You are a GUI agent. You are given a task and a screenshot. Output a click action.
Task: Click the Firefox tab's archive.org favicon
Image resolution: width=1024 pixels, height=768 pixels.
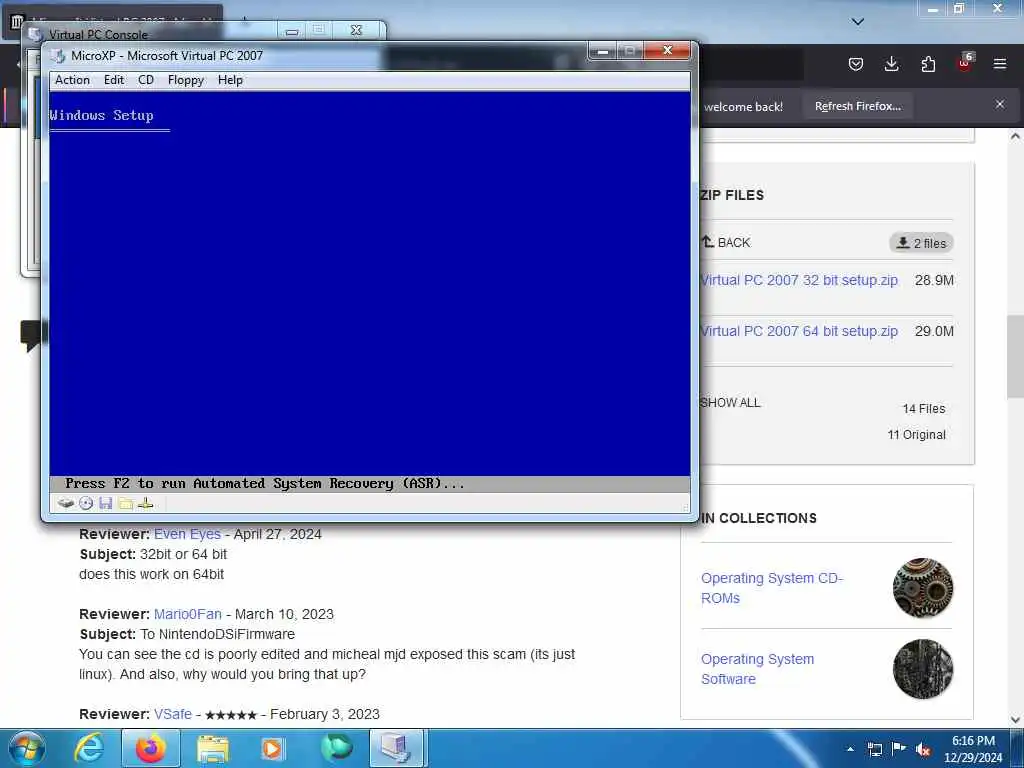[x=17, y=22]
